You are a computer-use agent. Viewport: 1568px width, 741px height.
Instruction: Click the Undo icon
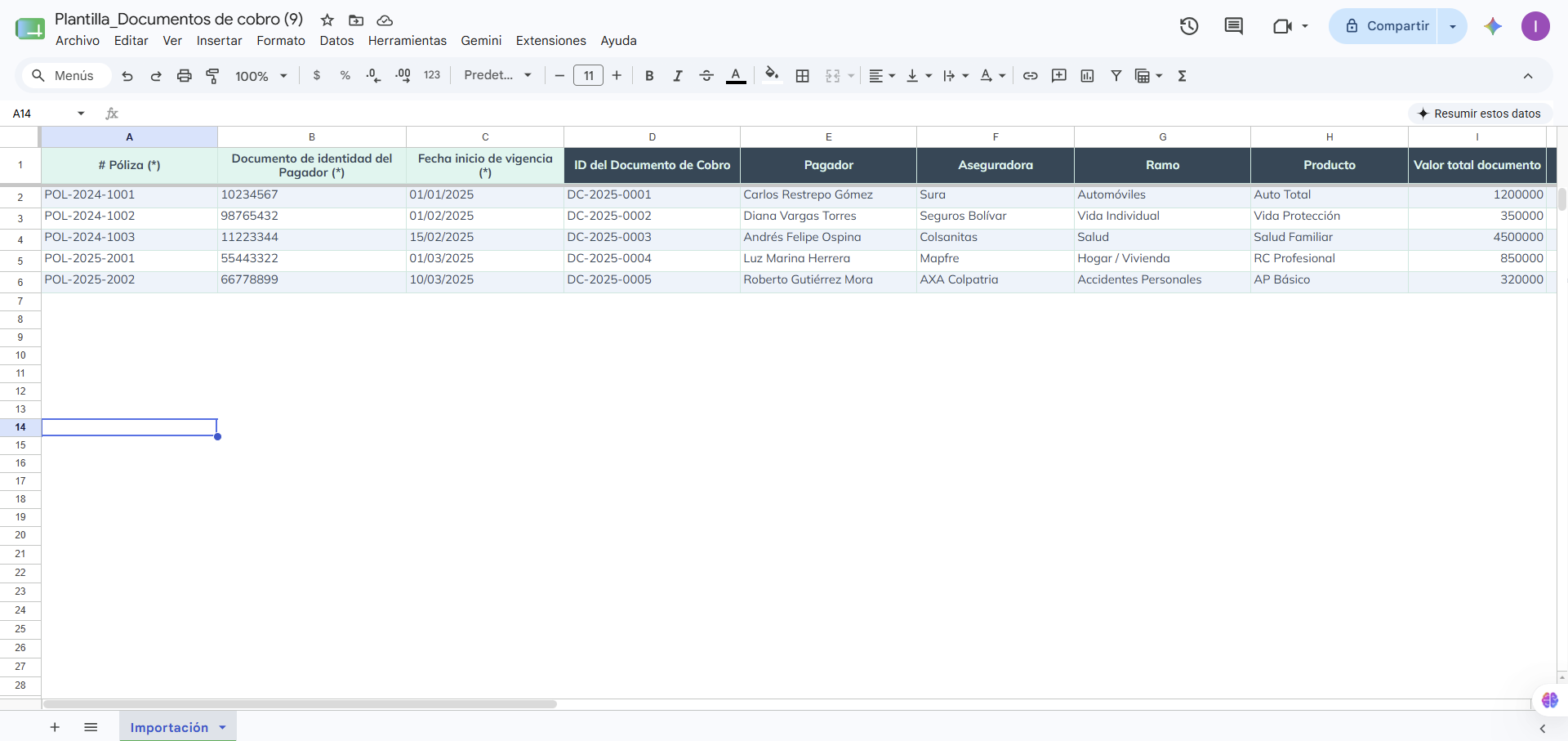(x=127, y=76)
